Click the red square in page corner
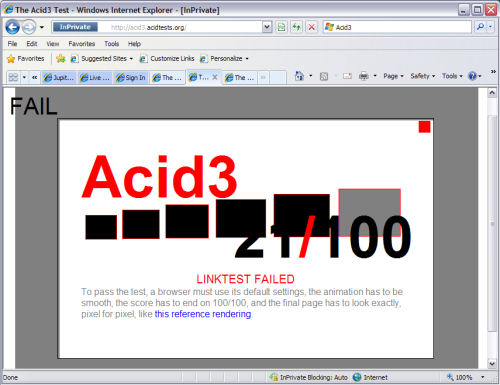Image resolution: width=500 pixels, height=385 pixels. tap(424, 127)
